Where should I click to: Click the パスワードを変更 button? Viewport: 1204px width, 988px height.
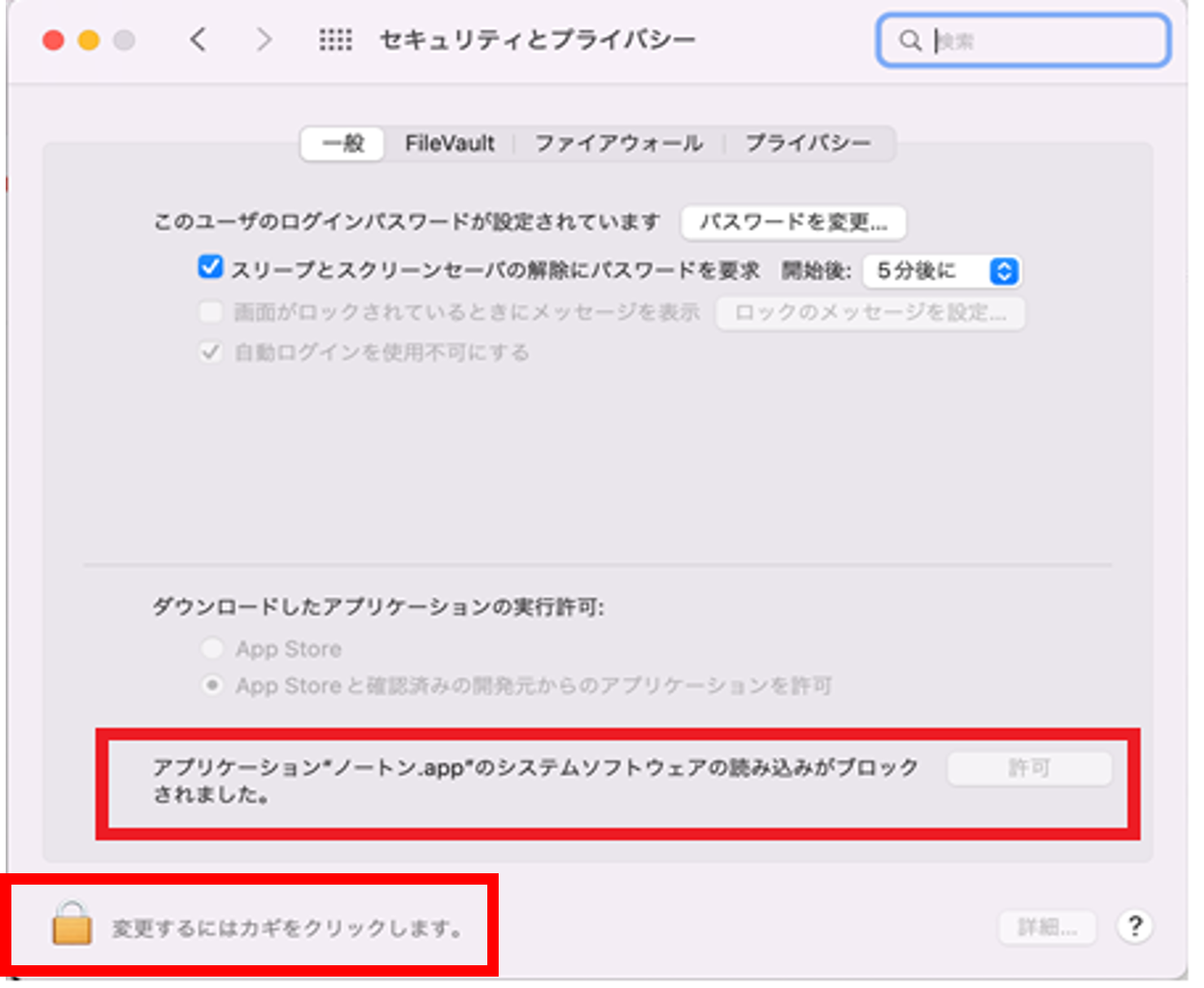[793, 222]
